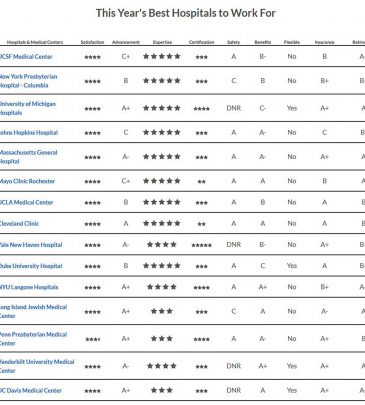Image resolution: width=365 pixels, height=405 pixels.
Task: Visit the NYU Langone Hospitals link
Action: tap(29, 287)
